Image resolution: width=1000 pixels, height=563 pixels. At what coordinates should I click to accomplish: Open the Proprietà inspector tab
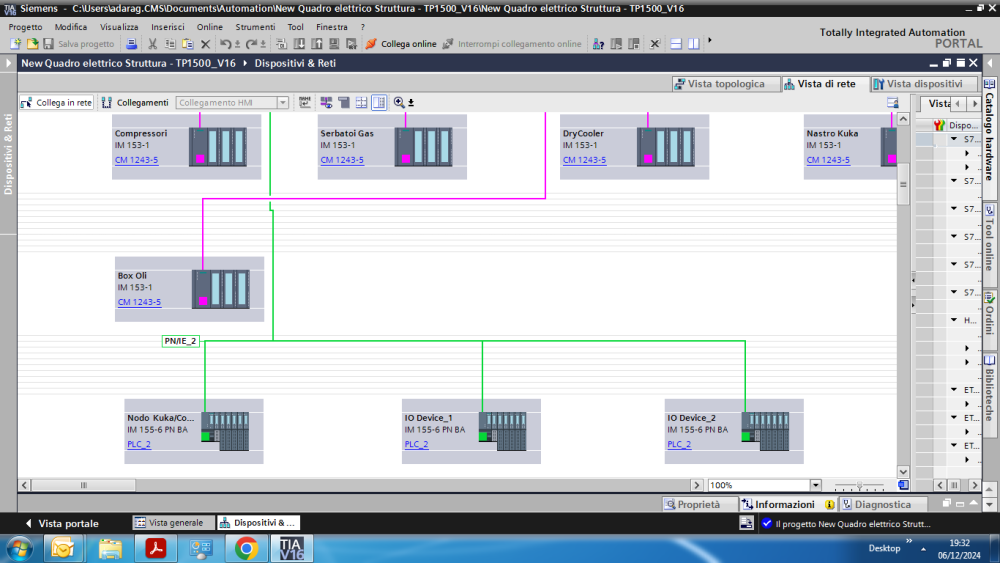tap(699, 504)
